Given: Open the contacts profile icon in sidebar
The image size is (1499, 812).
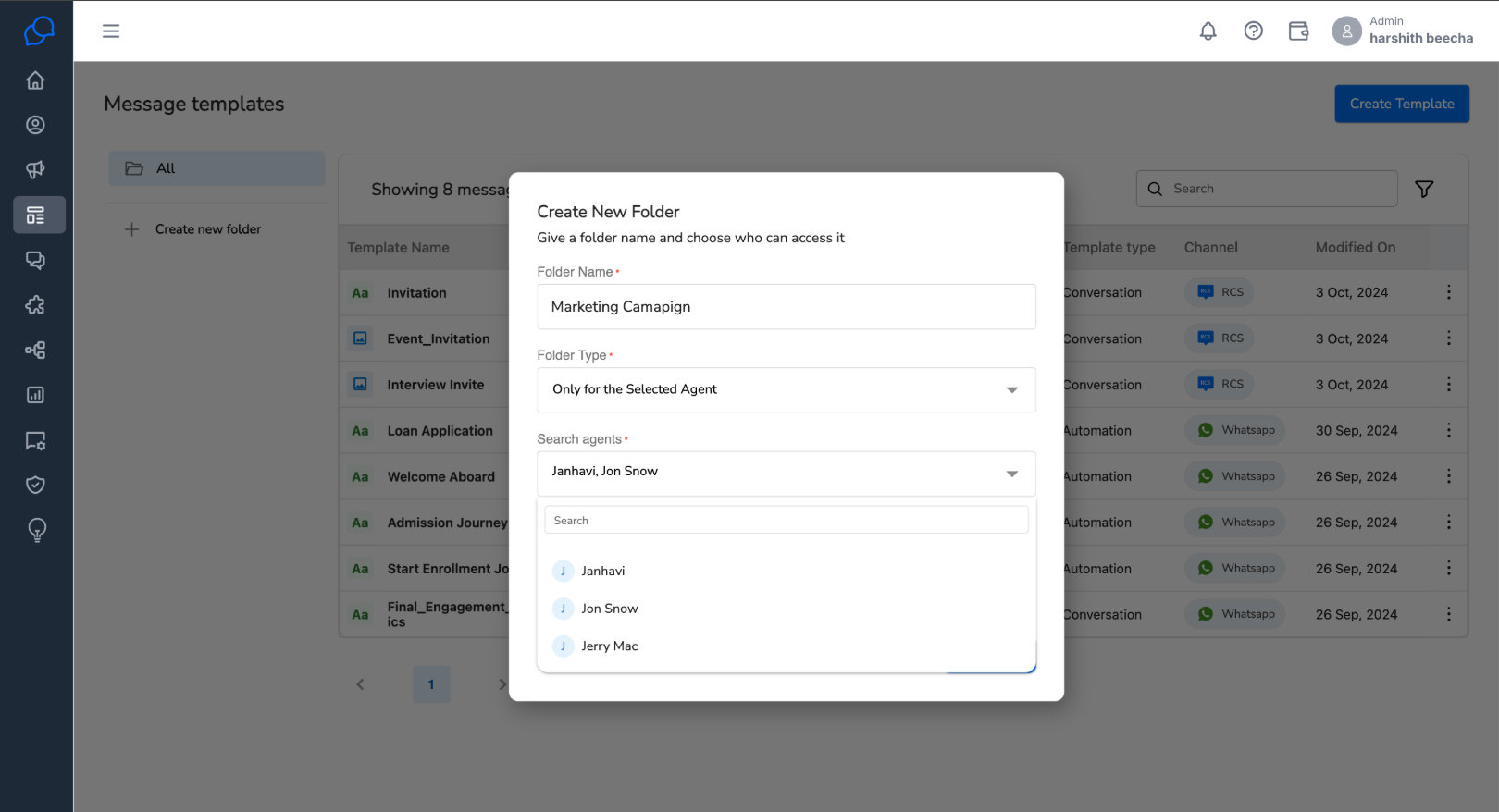Looking at the screenshot, I should [36, 125].
